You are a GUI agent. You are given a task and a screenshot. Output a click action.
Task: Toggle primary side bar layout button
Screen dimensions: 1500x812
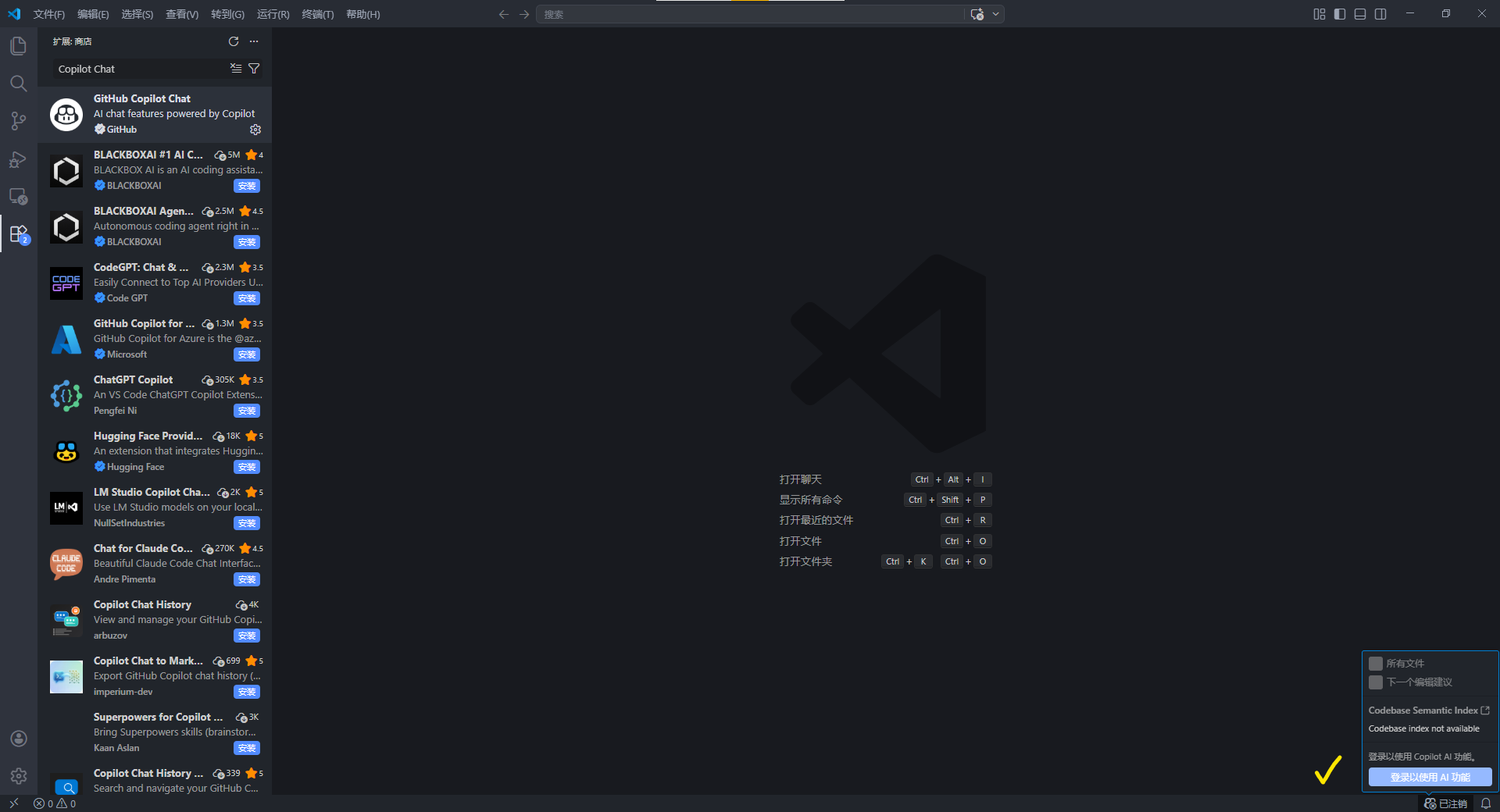[1340, 14]
